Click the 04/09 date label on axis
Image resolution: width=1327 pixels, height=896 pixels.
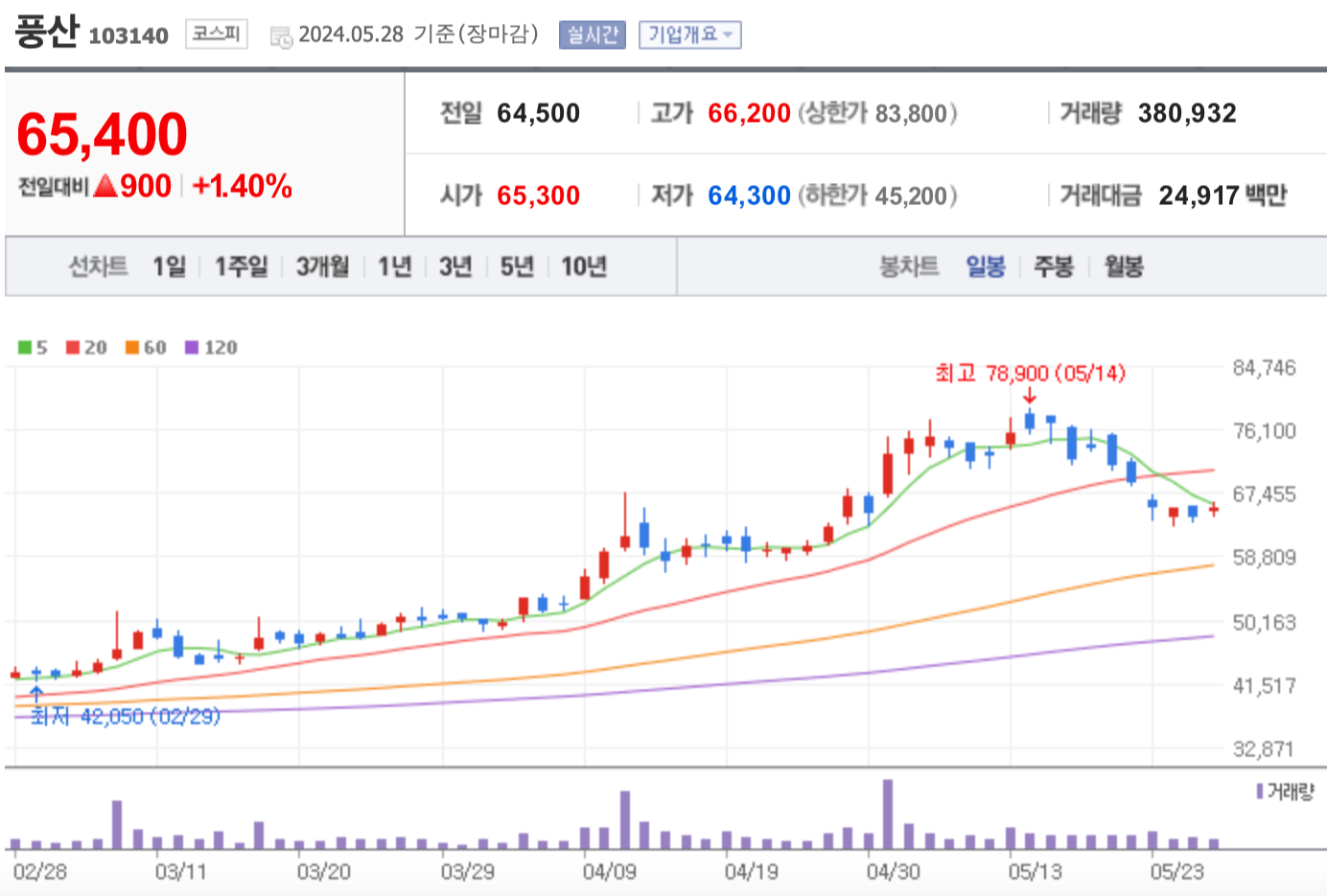click(609, 871)
